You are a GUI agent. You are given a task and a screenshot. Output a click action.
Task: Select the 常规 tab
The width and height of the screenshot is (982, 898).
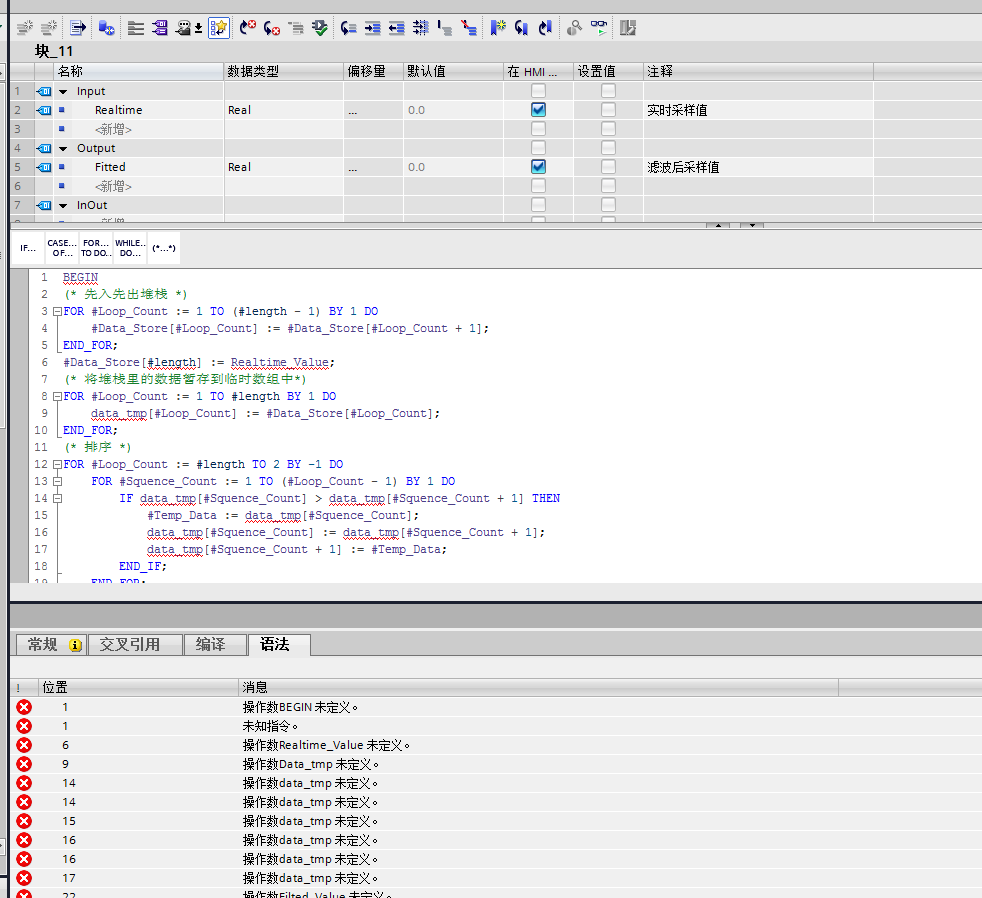[43, 645]
